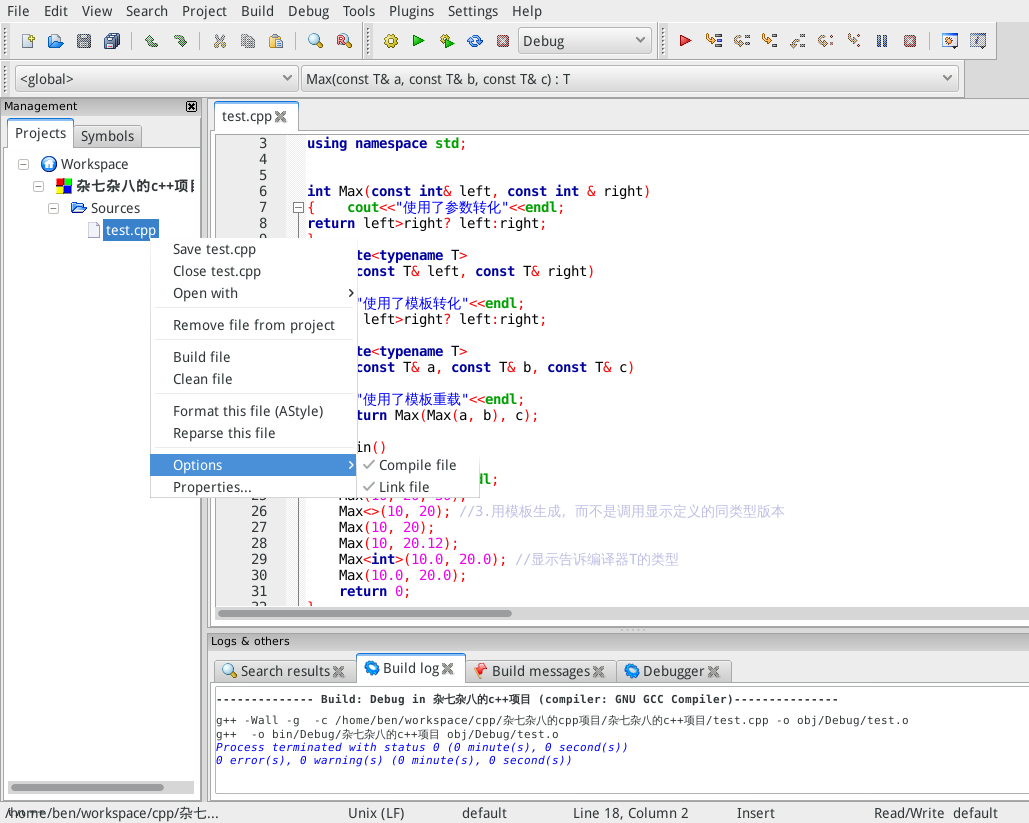Click the Open file toolbar icon
1029x823 pixels.
[56, 41]
